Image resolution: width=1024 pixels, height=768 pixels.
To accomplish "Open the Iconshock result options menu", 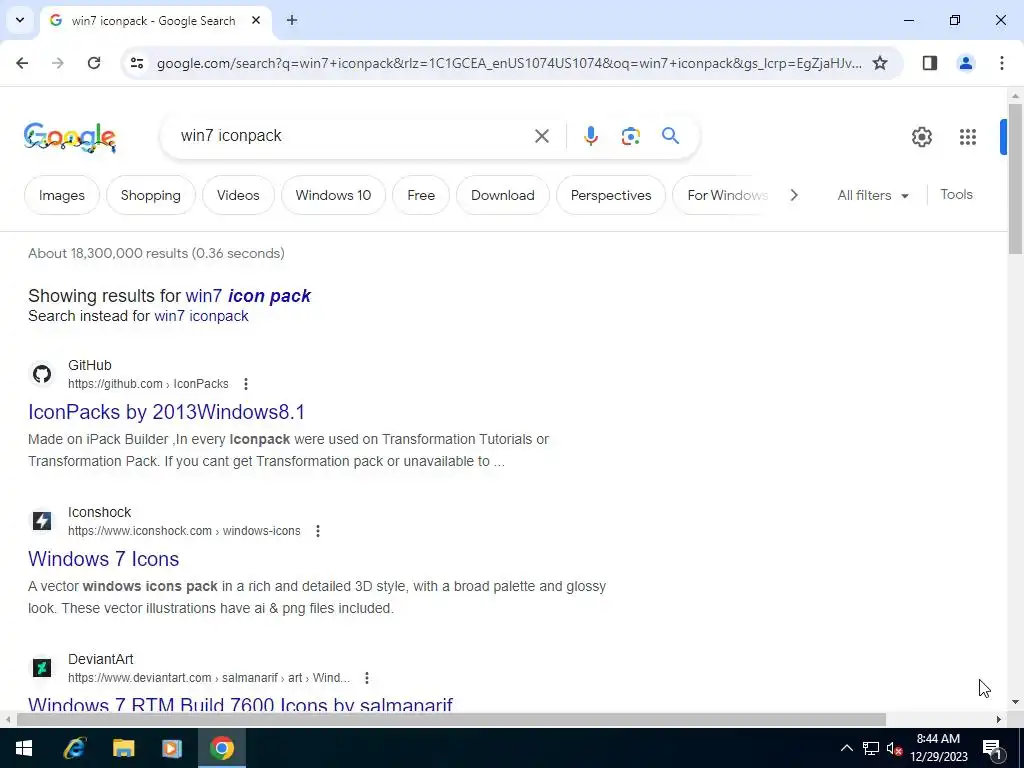I will pyautogui.click(x=318, y=531).
